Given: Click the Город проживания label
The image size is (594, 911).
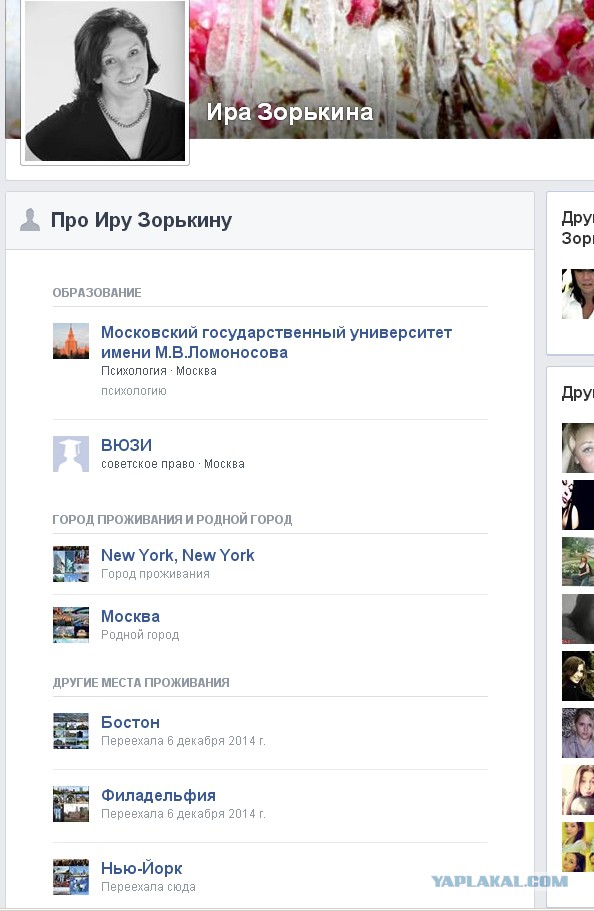Looking at the screenshot, I should point(155,574).
